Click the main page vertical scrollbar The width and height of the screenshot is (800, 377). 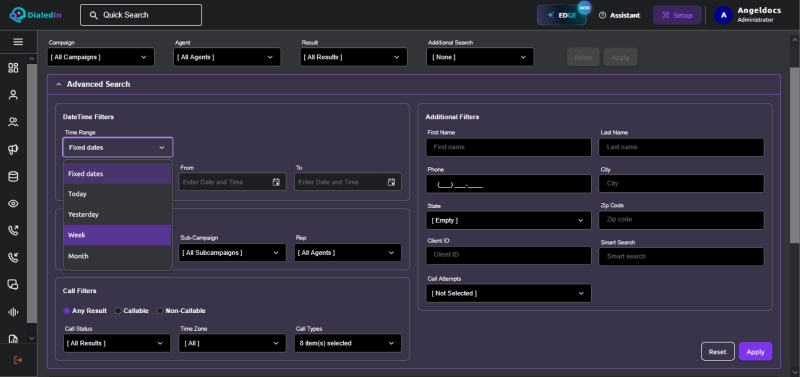pos(794,155)
